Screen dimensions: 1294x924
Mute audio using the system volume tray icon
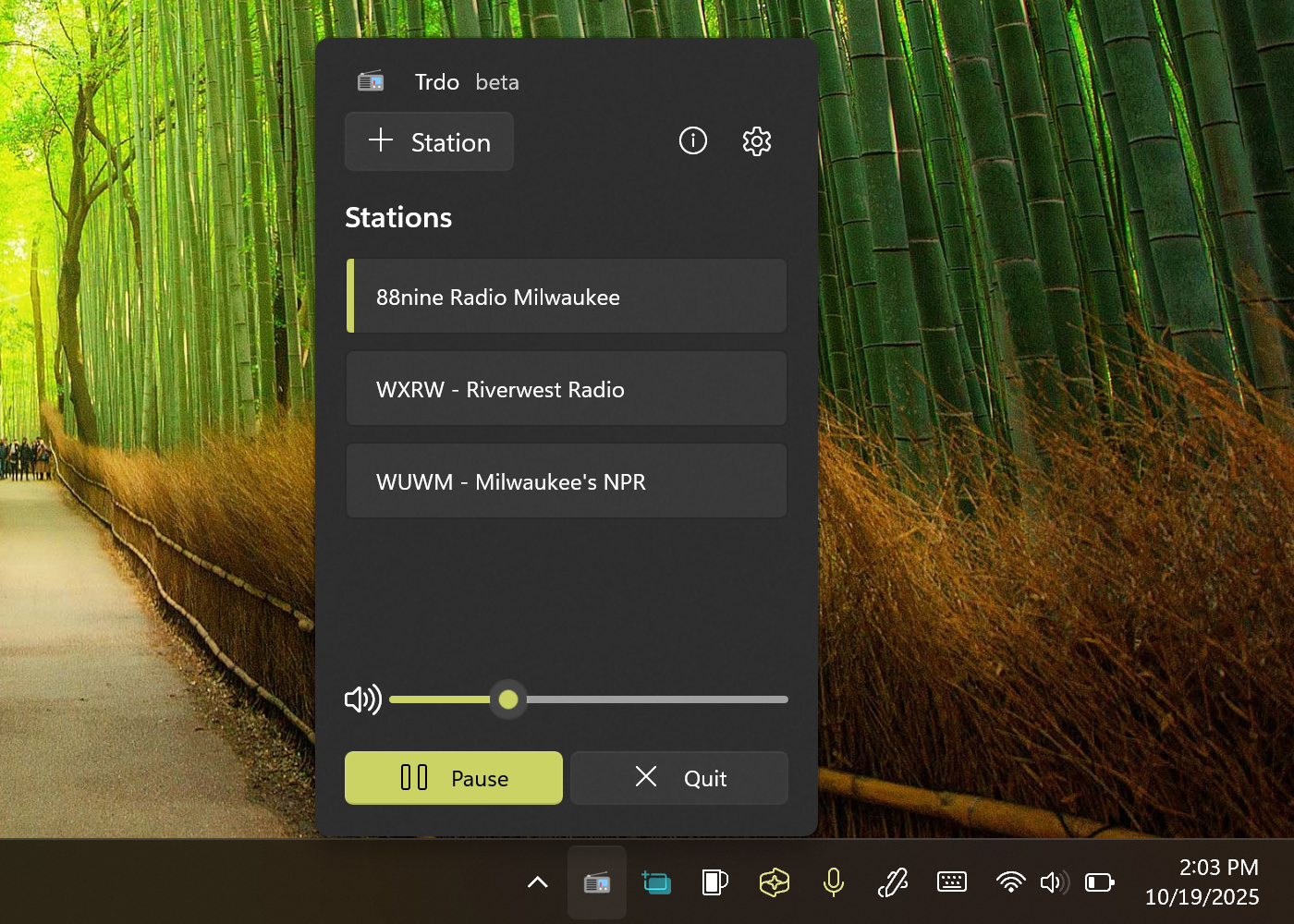[x=1054, y=882]
